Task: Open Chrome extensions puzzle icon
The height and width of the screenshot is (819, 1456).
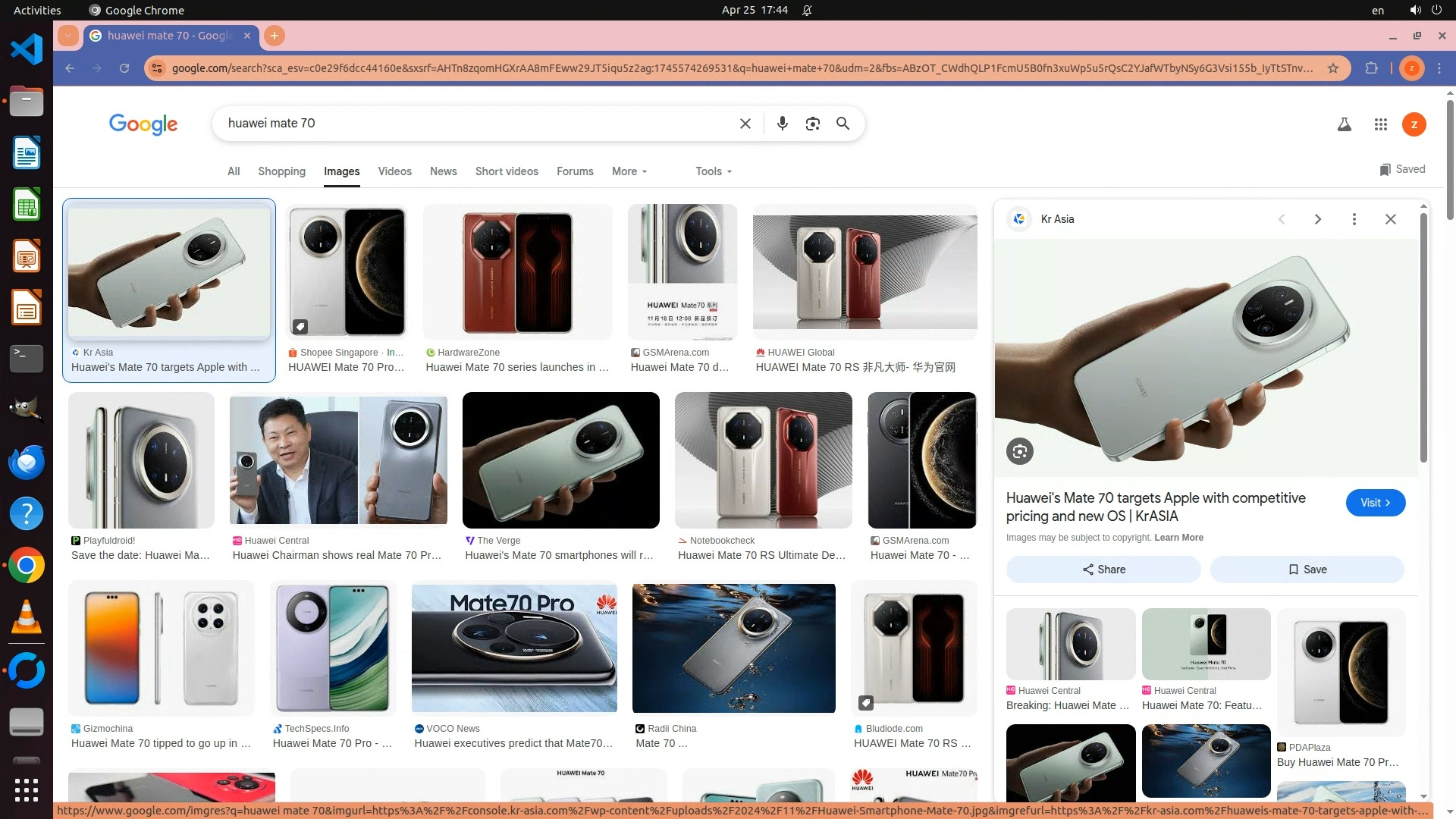Action: (x=1371, y=68)
